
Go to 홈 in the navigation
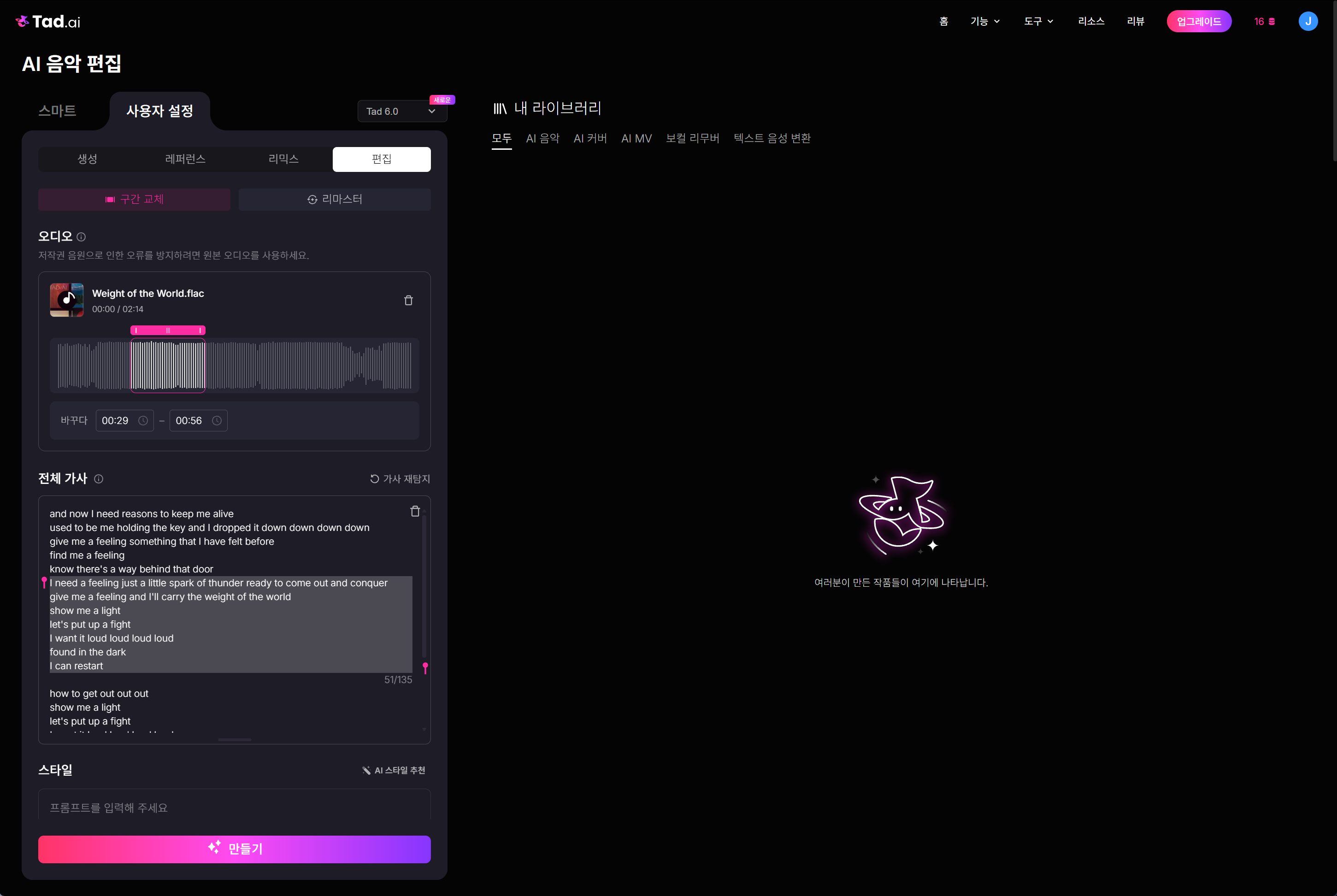tap(944, 22)
